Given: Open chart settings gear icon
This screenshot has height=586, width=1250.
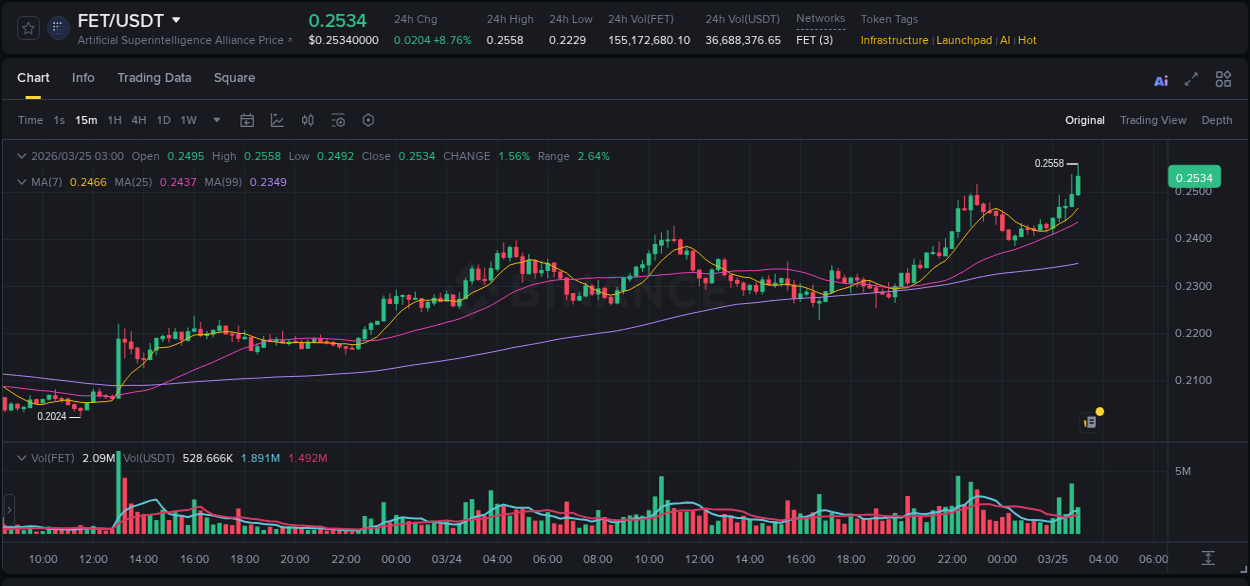Looking at the screenshot, I should point(368,120).
